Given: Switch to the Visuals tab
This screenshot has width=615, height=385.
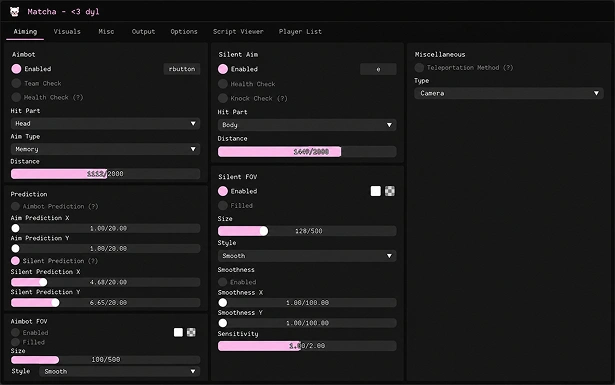Looking at the screenshot, I should (67, 32).
